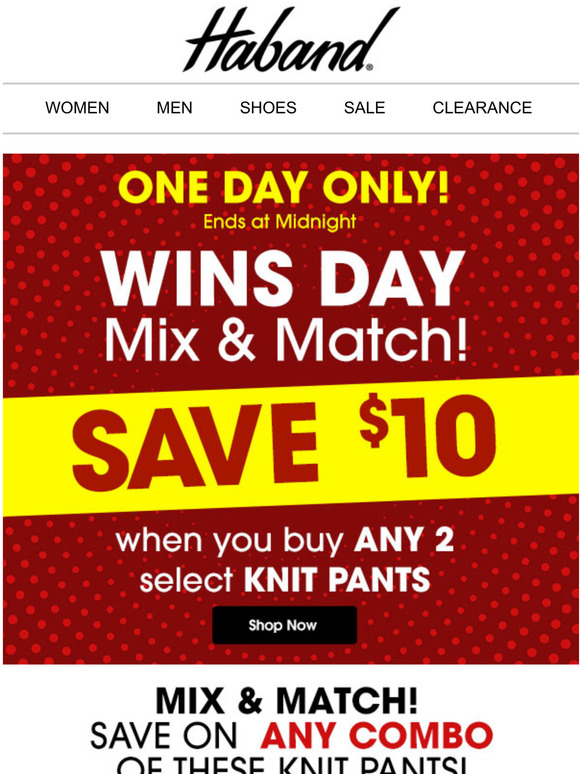Screen dimensions: 580x774
Task: Click the yellow SAVE $10 stripe
Action: [290, 446]
